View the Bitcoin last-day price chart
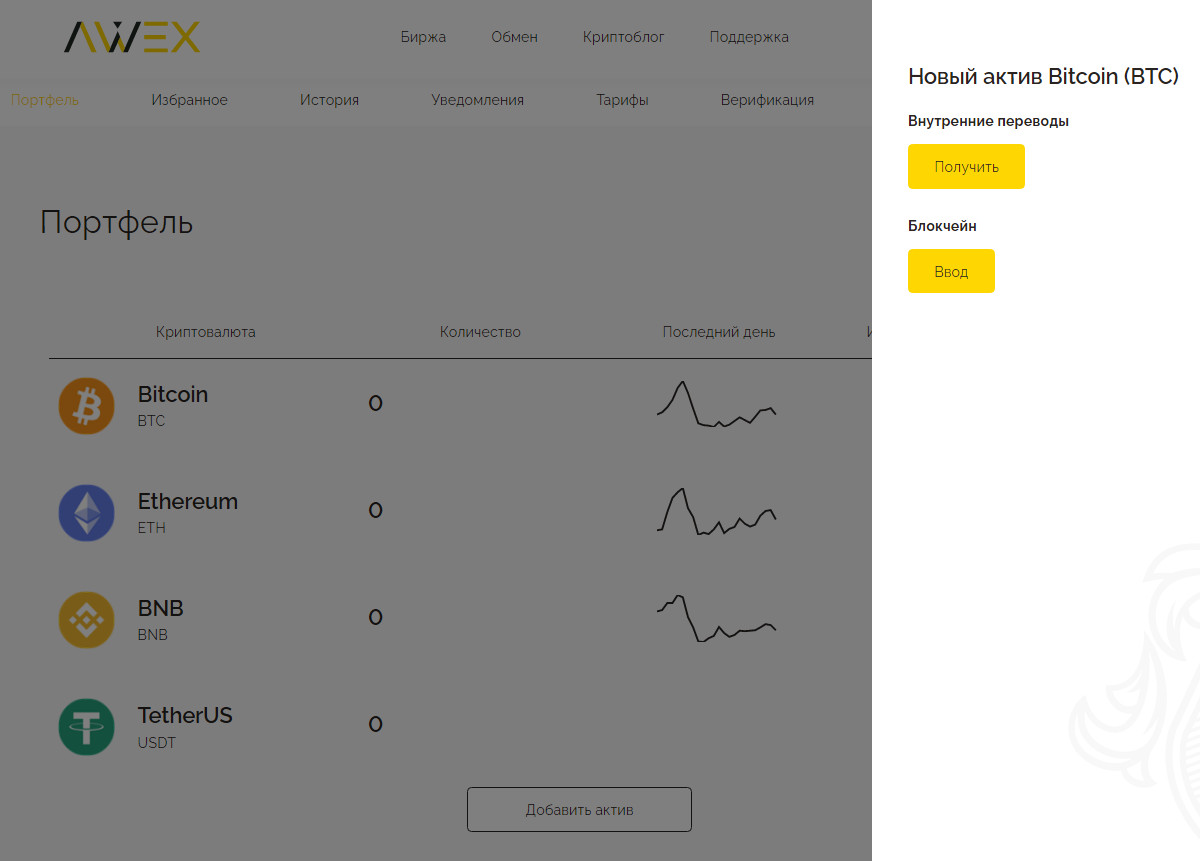1200x861 pixels. click(x=716, y=404)
